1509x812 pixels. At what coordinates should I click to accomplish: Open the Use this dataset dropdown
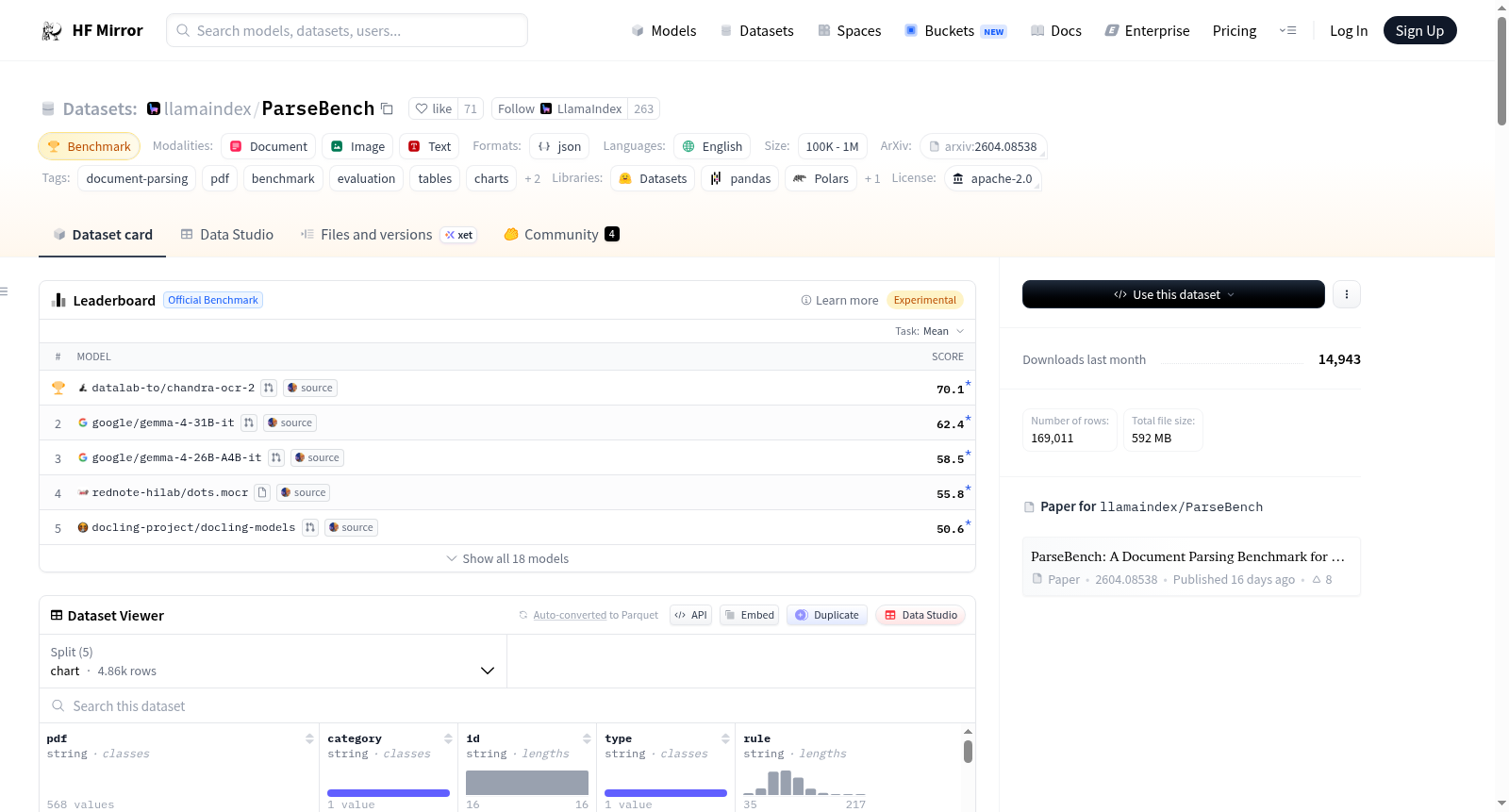click(1173, 294)
